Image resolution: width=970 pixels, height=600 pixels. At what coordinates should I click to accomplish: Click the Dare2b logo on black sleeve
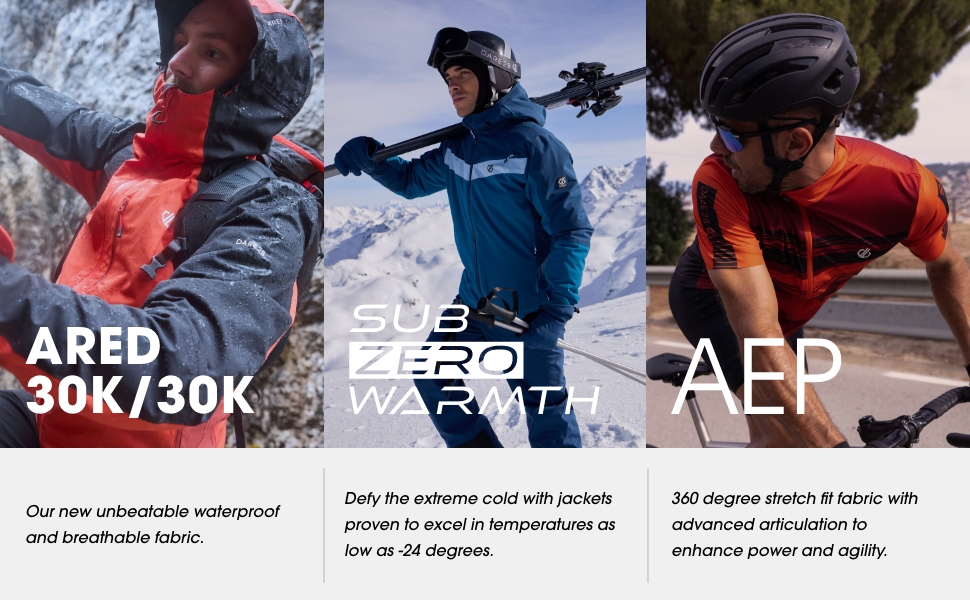tap(250, 247)
